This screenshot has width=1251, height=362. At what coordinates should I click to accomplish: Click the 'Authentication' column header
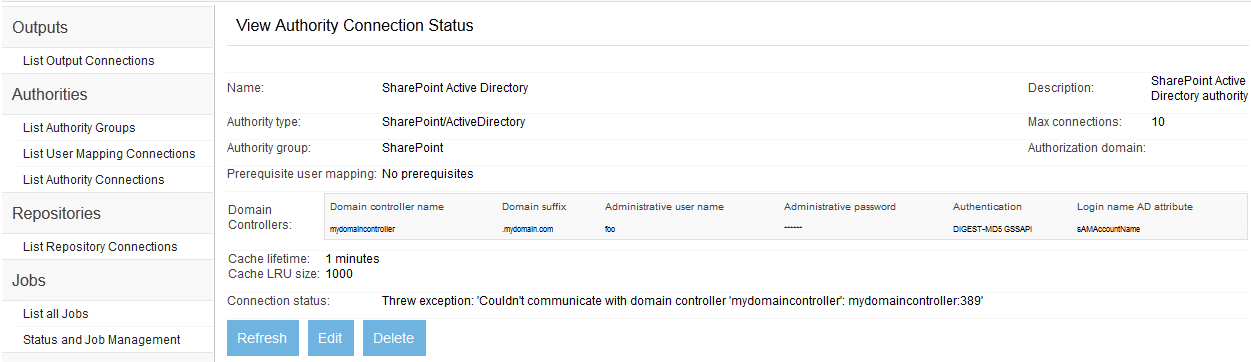987,207
